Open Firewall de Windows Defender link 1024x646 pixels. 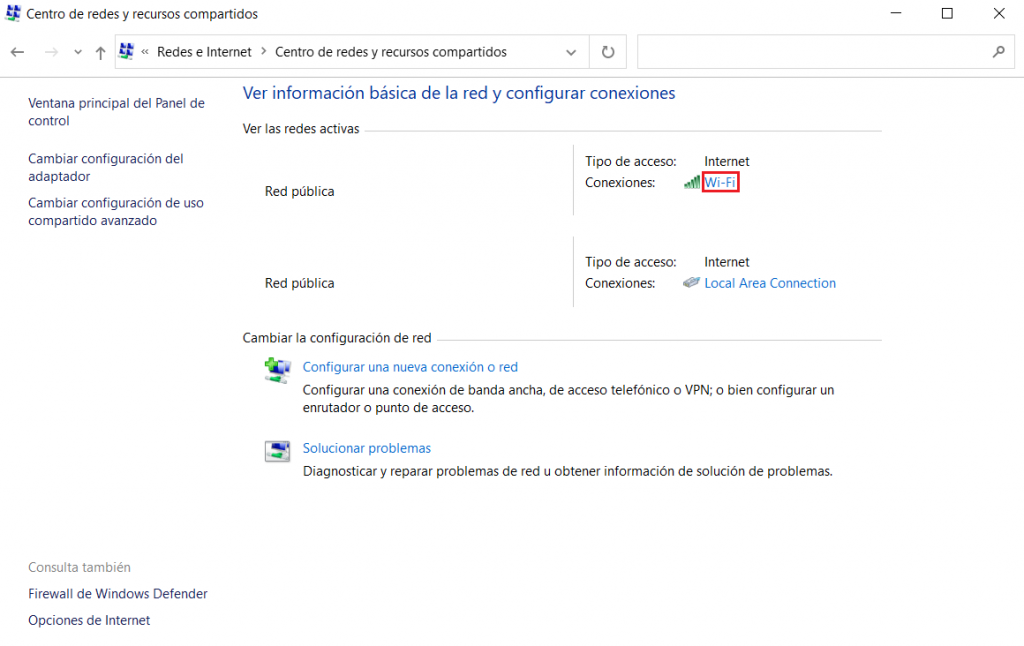click(x=117, y=594)
